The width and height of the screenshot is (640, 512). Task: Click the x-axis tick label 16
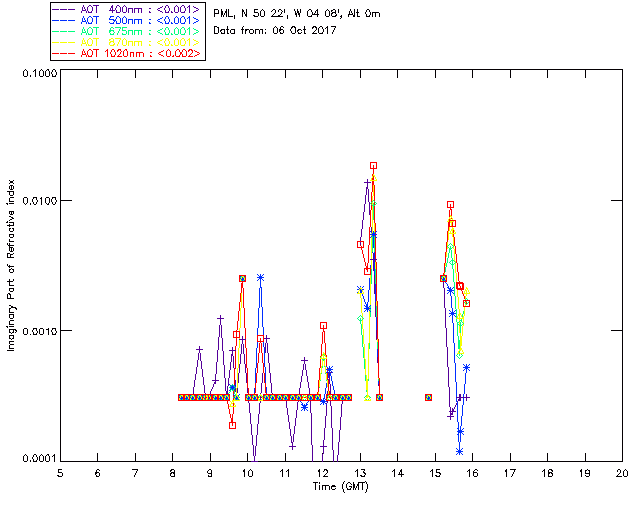[x=472, y=473]
